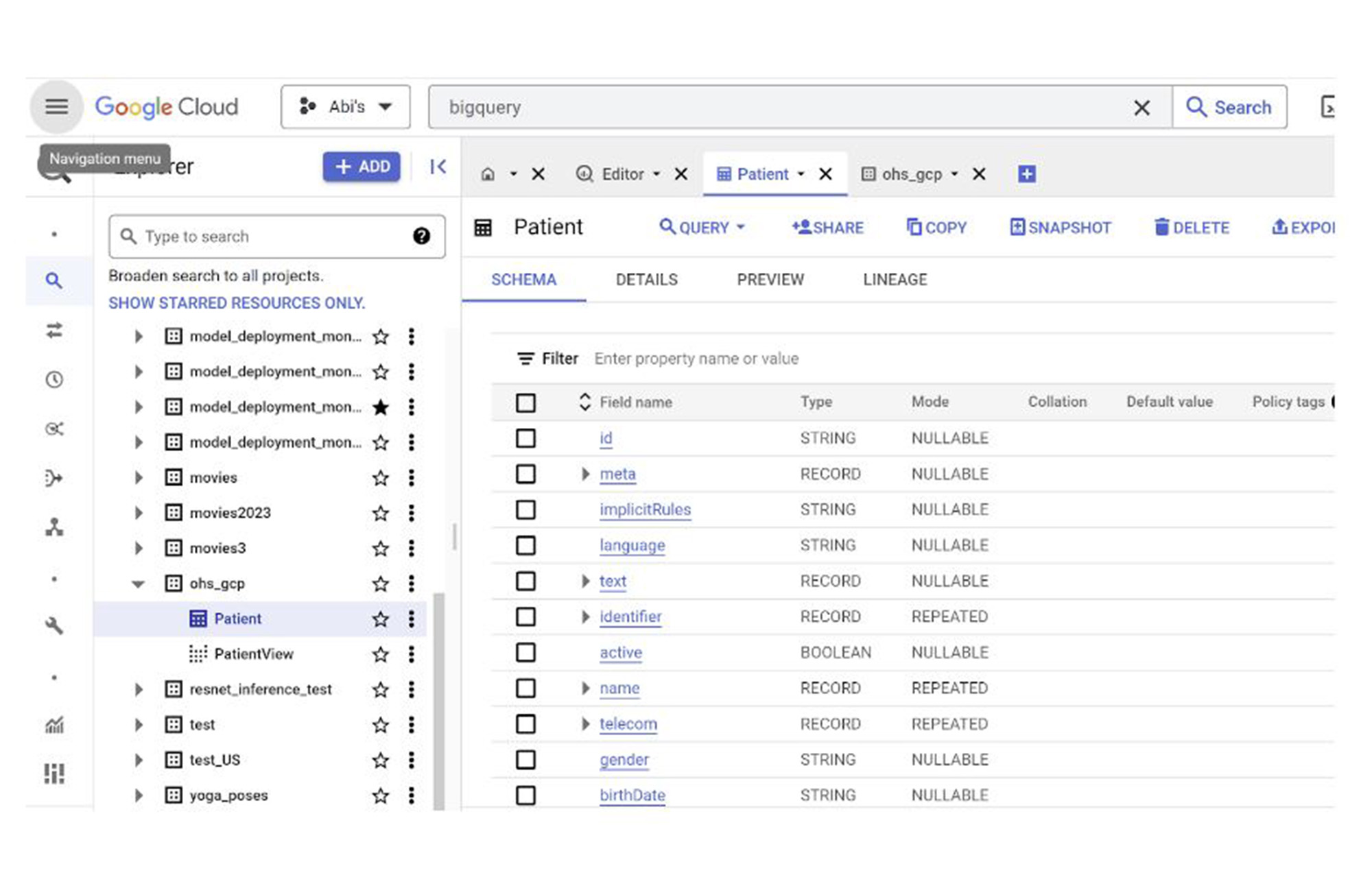Star the resnet_inference_test dataset

[x=381, y=690]
